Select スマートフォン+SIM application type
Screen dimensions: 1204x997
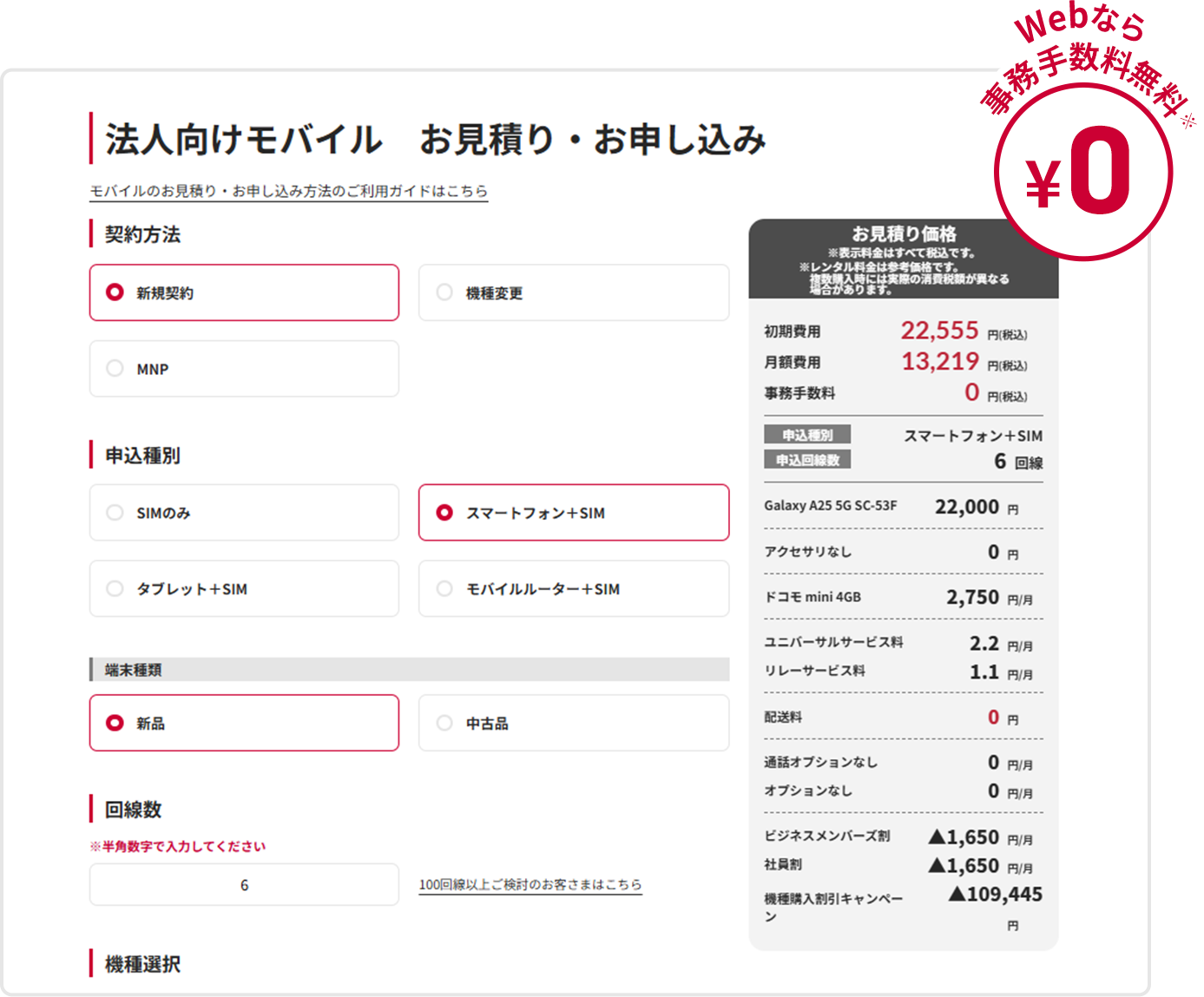click(x=574, y=513)
